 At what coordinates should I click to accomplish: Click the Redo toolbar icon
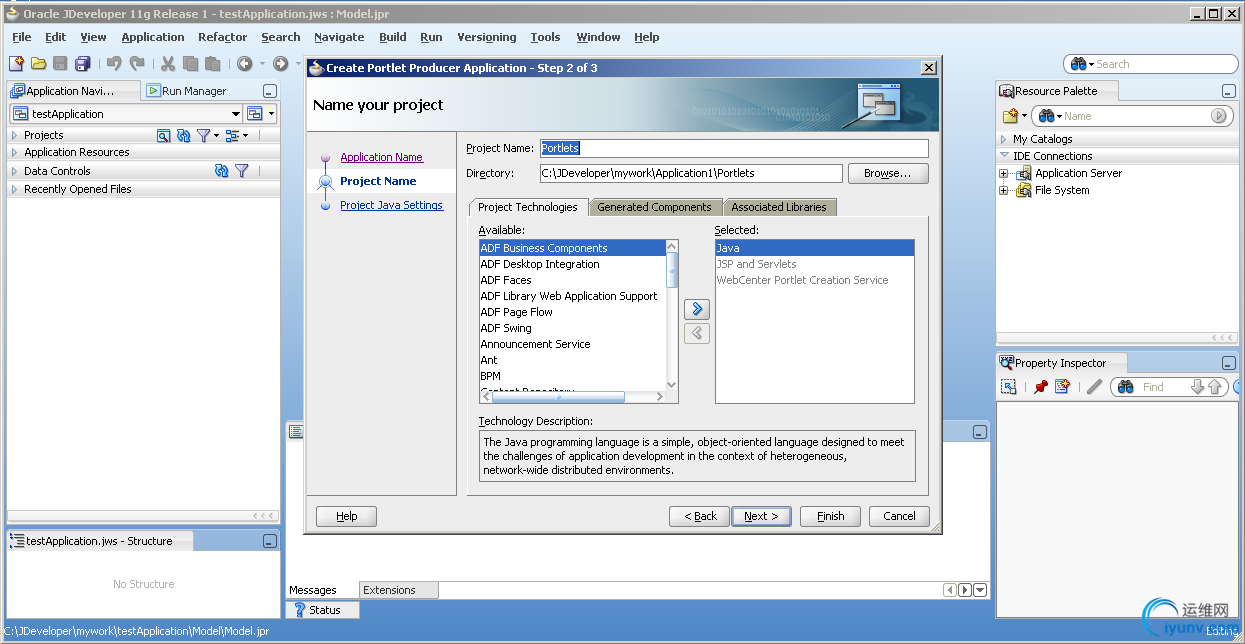pos(136,64)
